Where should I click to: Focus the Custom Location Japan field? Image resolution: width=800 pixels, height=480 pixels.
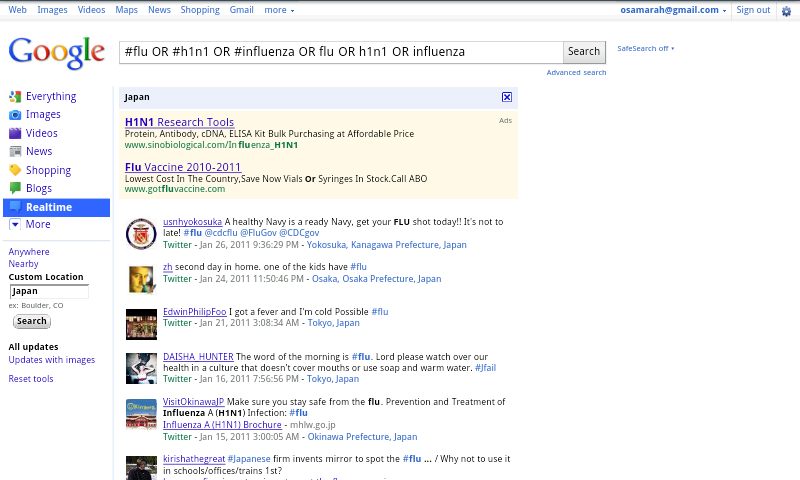pos(49,291)
